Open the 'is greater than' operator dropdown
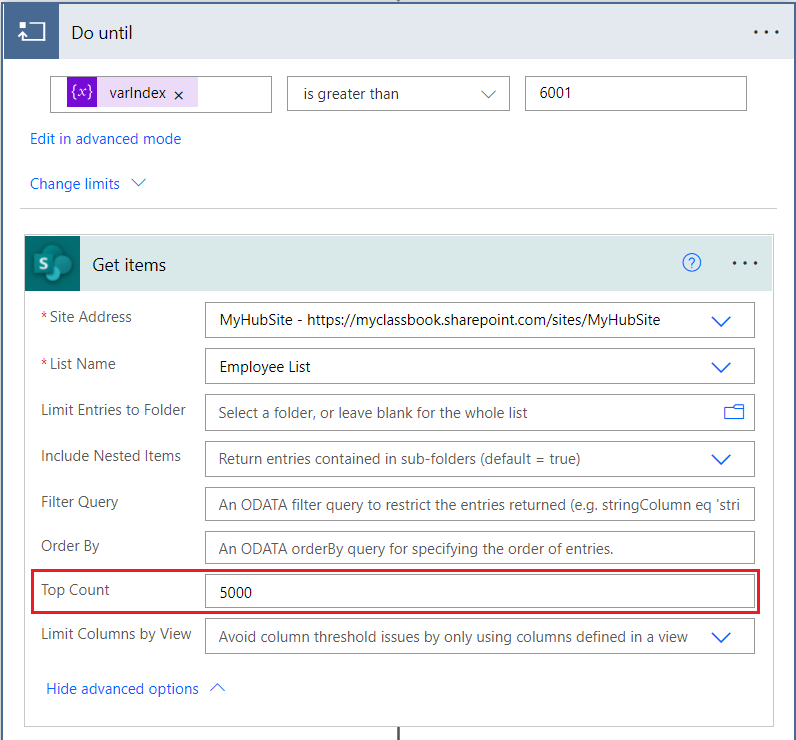 pos(398,94)
